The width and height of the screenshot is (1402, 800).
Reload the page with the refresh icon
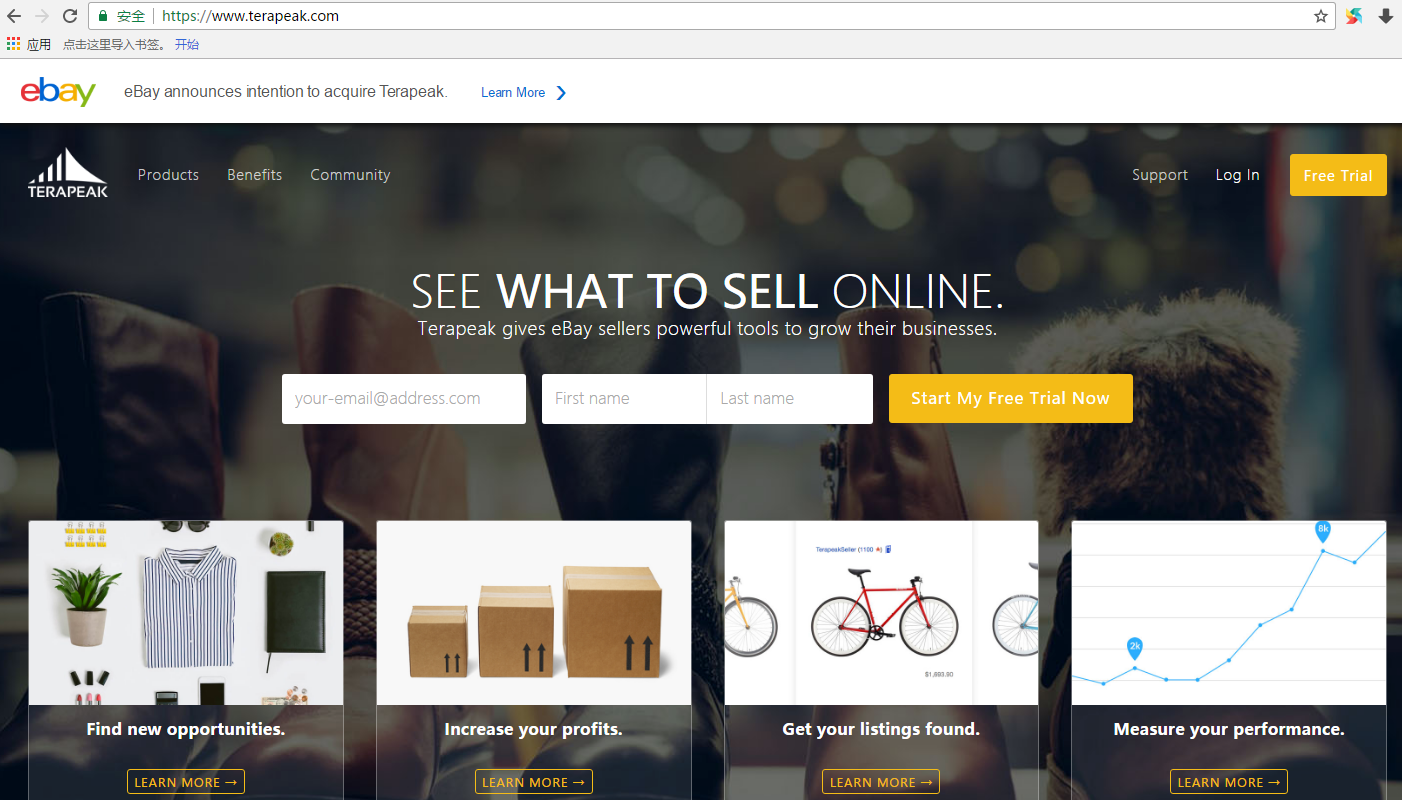pos(70,16)
